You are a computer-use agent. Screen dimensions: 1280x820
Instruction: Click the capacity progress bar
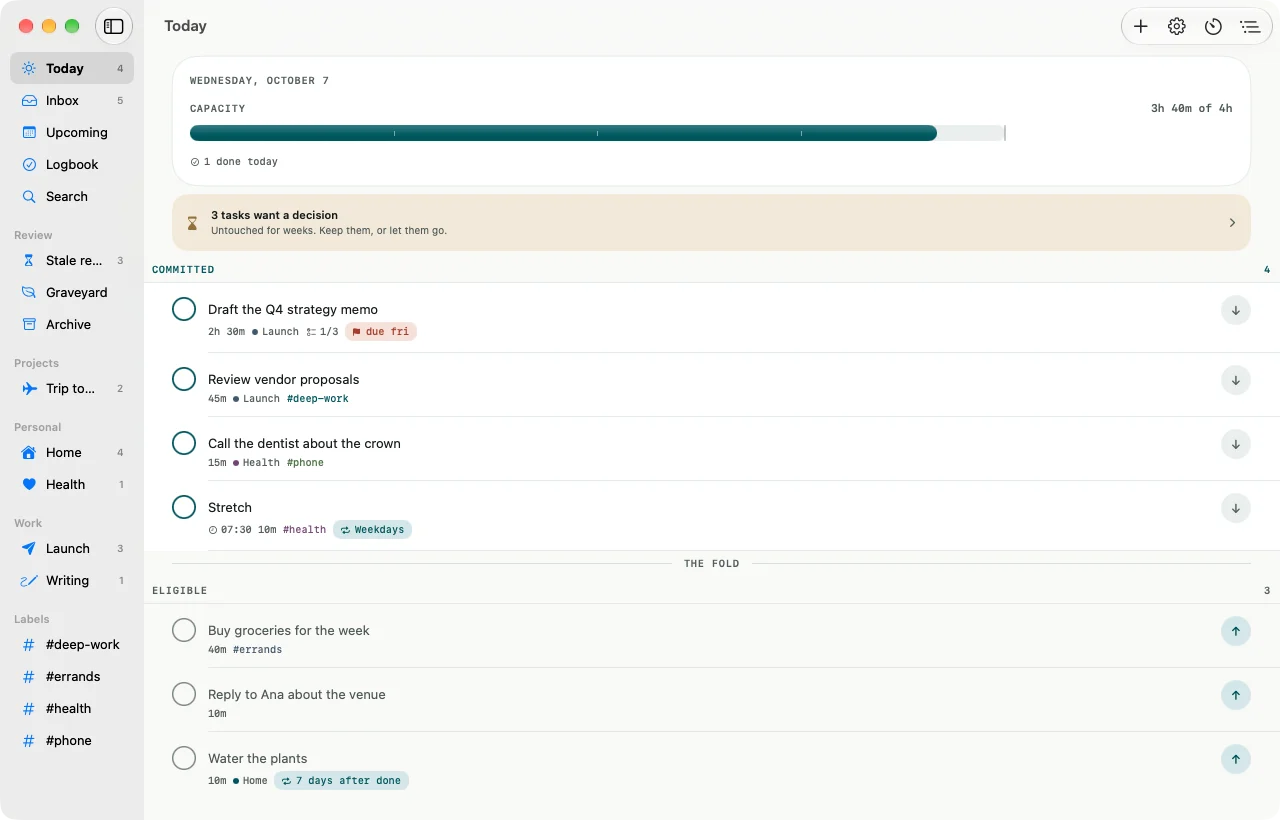pos(597,133)
